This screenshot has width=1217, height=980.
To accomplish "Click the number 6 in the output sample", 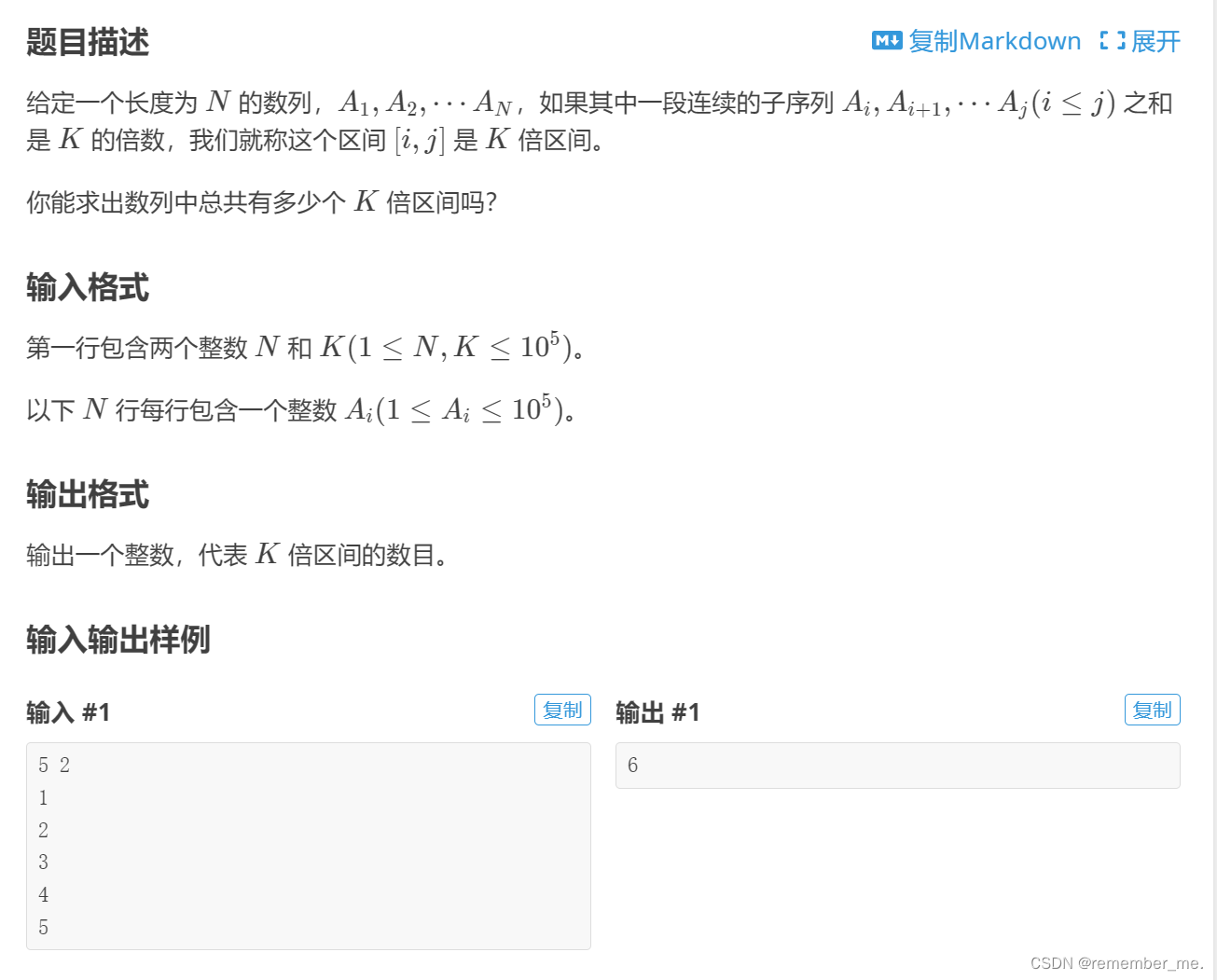I will tap(632, 765).
